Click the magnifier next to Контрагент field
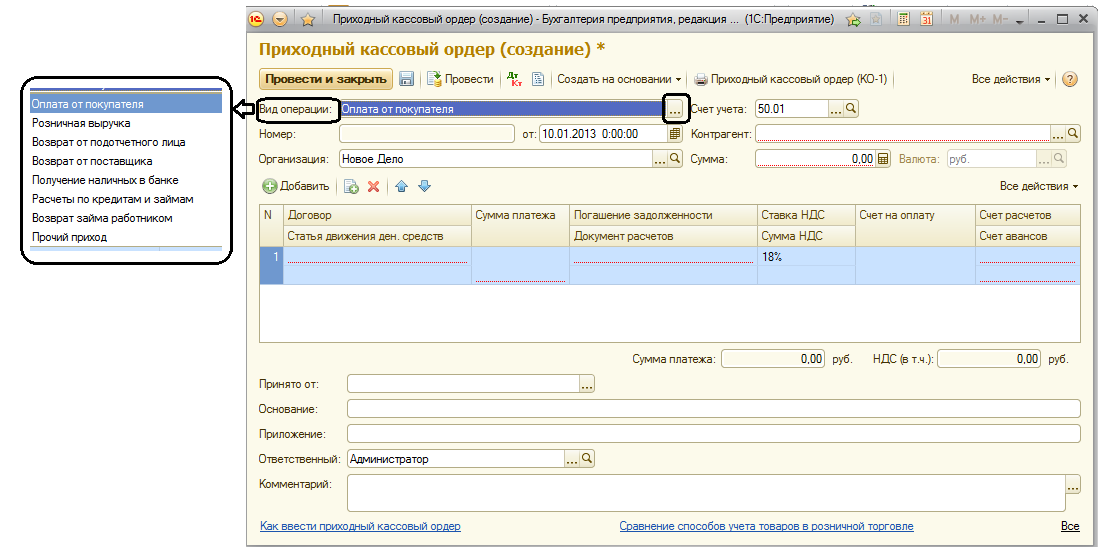 tap(1073, 134)
